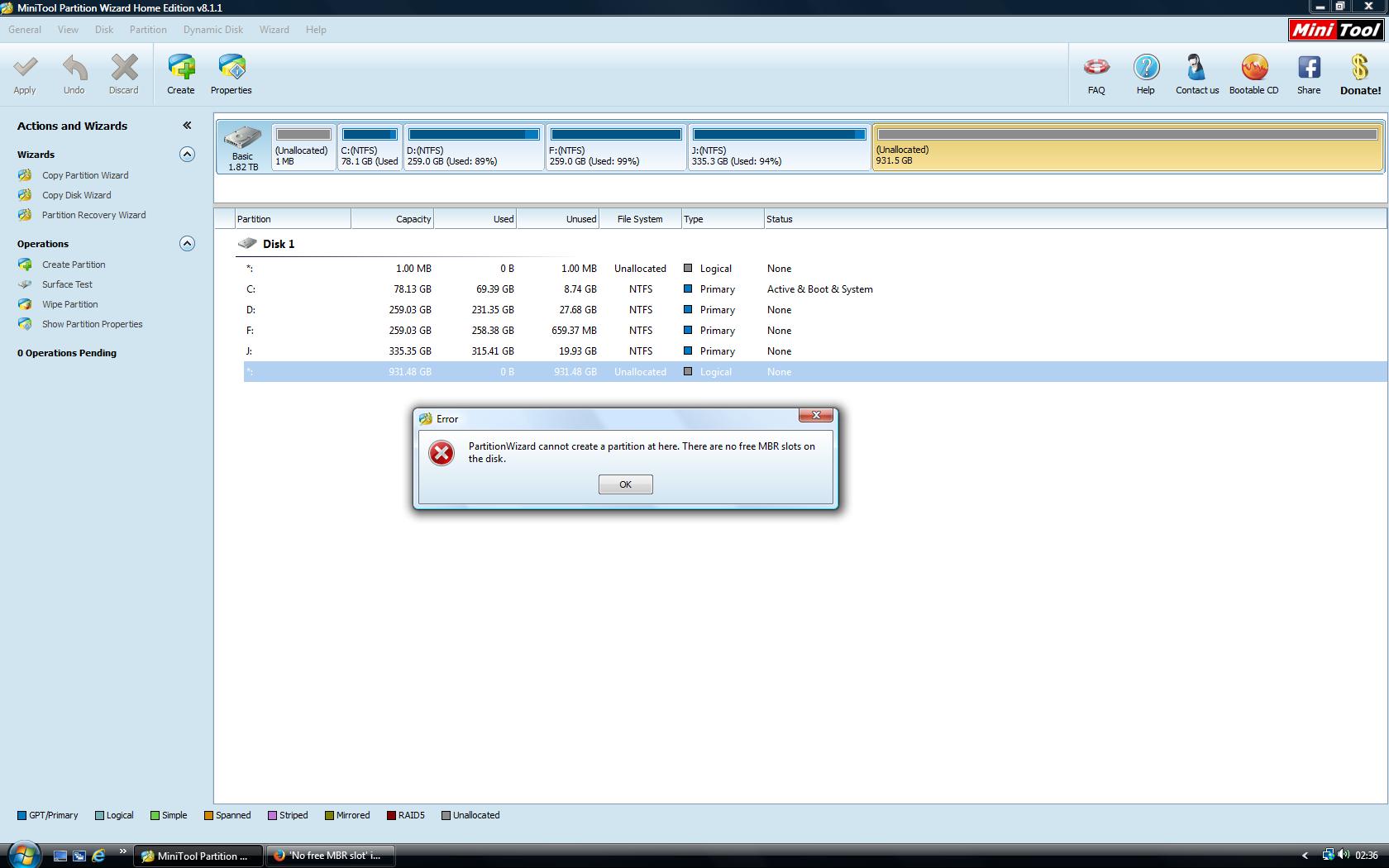Select the 1 MB unallocated block in disk map
Viewport: 1389px width, 868px height.
pos(303,147)
